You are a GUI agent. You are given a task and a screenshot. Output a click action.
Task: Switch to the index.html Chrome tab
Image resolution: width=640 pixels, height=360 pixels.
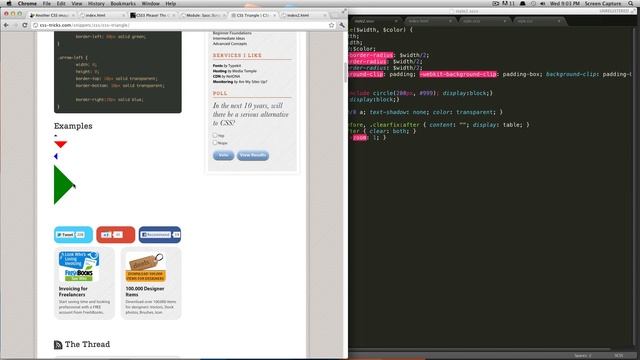pyautogui.click(x=102, y=15)
